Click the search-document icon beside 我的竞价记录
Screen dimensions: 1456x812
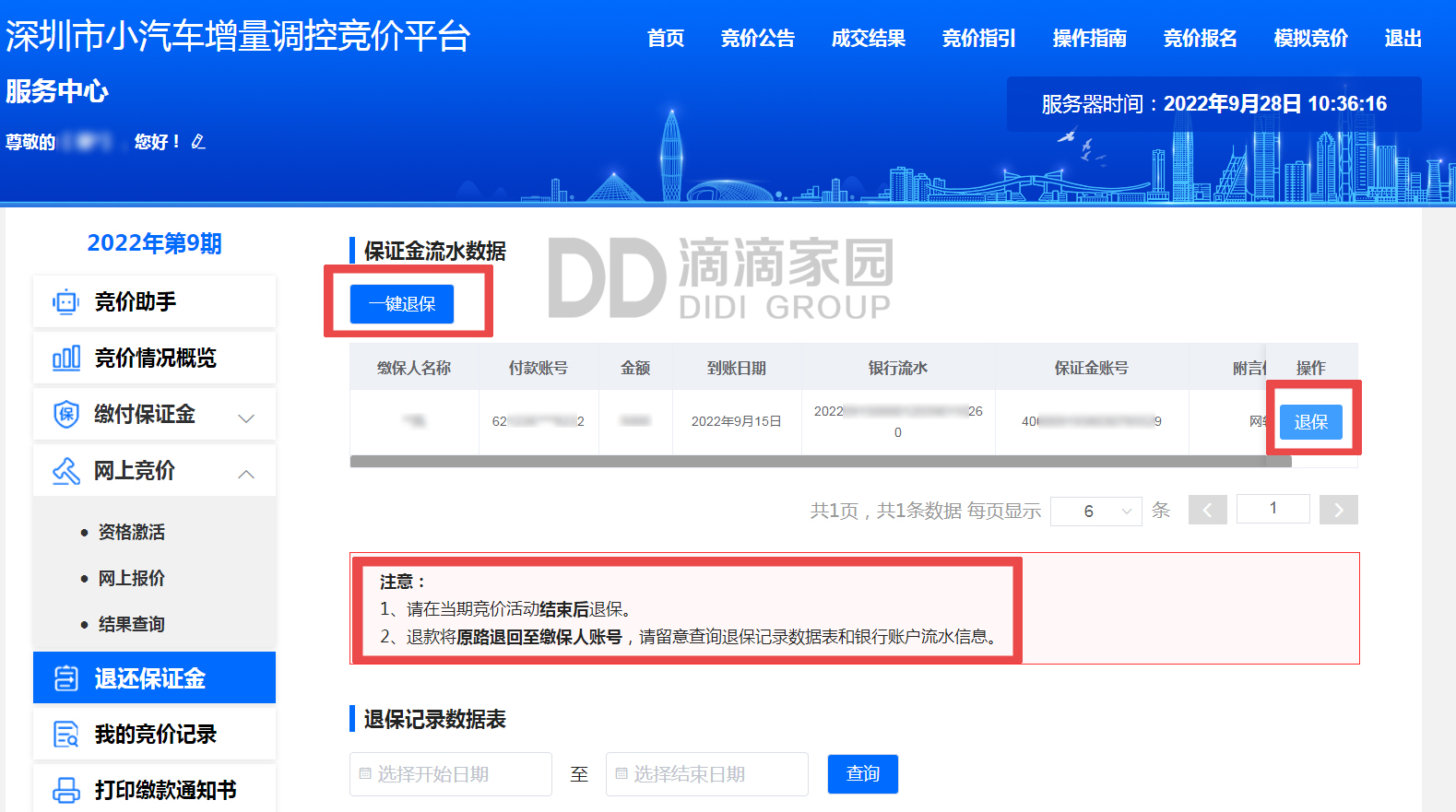point(65,735)
